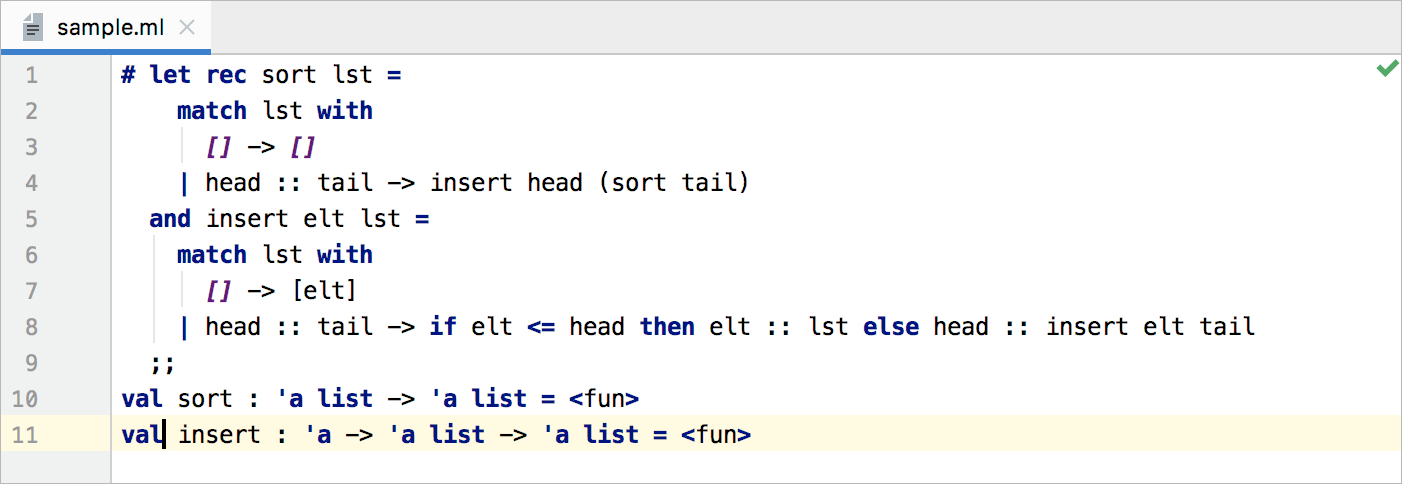This screenshot has height=484, width=1402.
Task: Click the ';;' terminator on line 9
Action: click(162, 363)
